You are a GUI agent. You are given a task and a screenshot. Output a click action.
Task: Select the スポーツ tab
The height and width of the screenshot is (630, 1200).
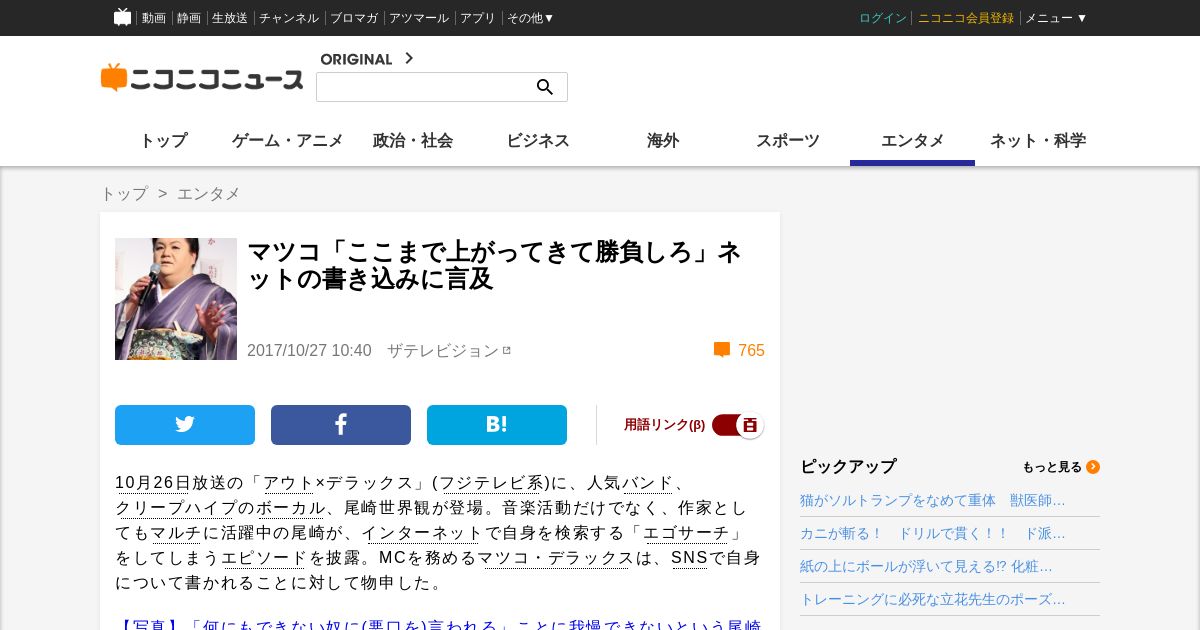pyautogui.click(x=788, y=141)
